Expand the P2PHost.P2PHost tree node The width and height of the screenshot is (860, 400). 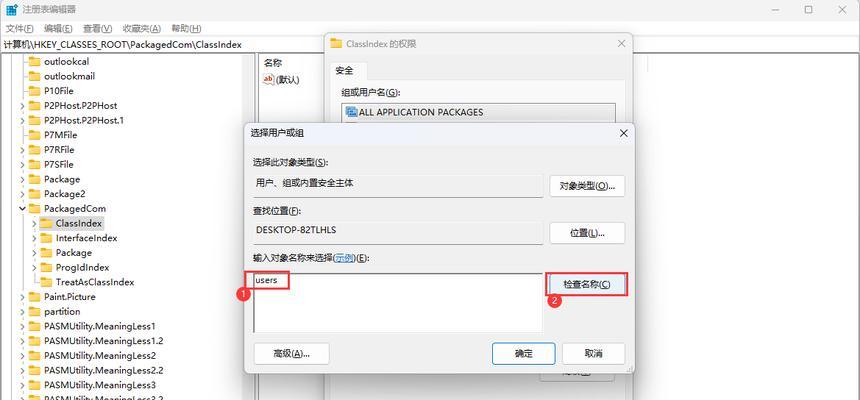[x=22, y=105]
